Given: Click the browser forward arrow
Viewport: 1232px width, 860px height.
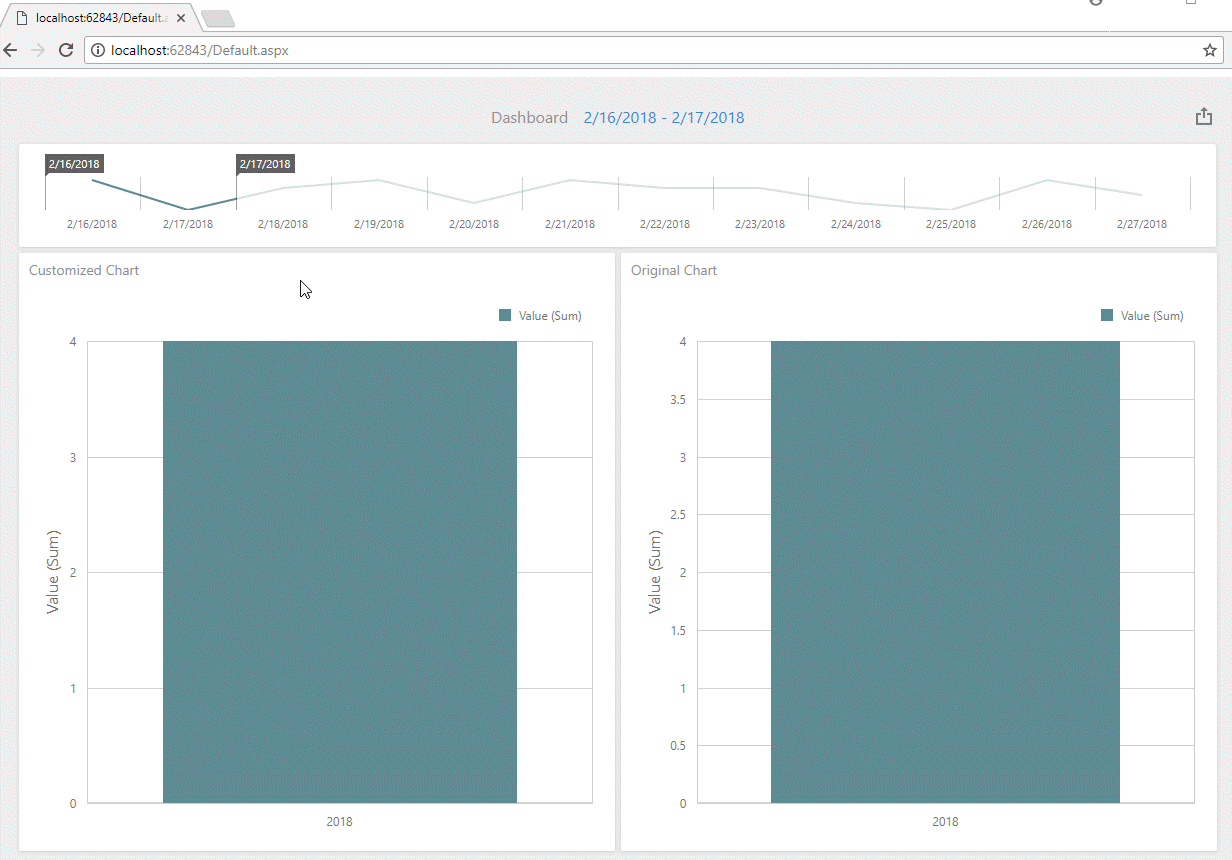Looking at the screenshot, I should click(x=39, y=50).
